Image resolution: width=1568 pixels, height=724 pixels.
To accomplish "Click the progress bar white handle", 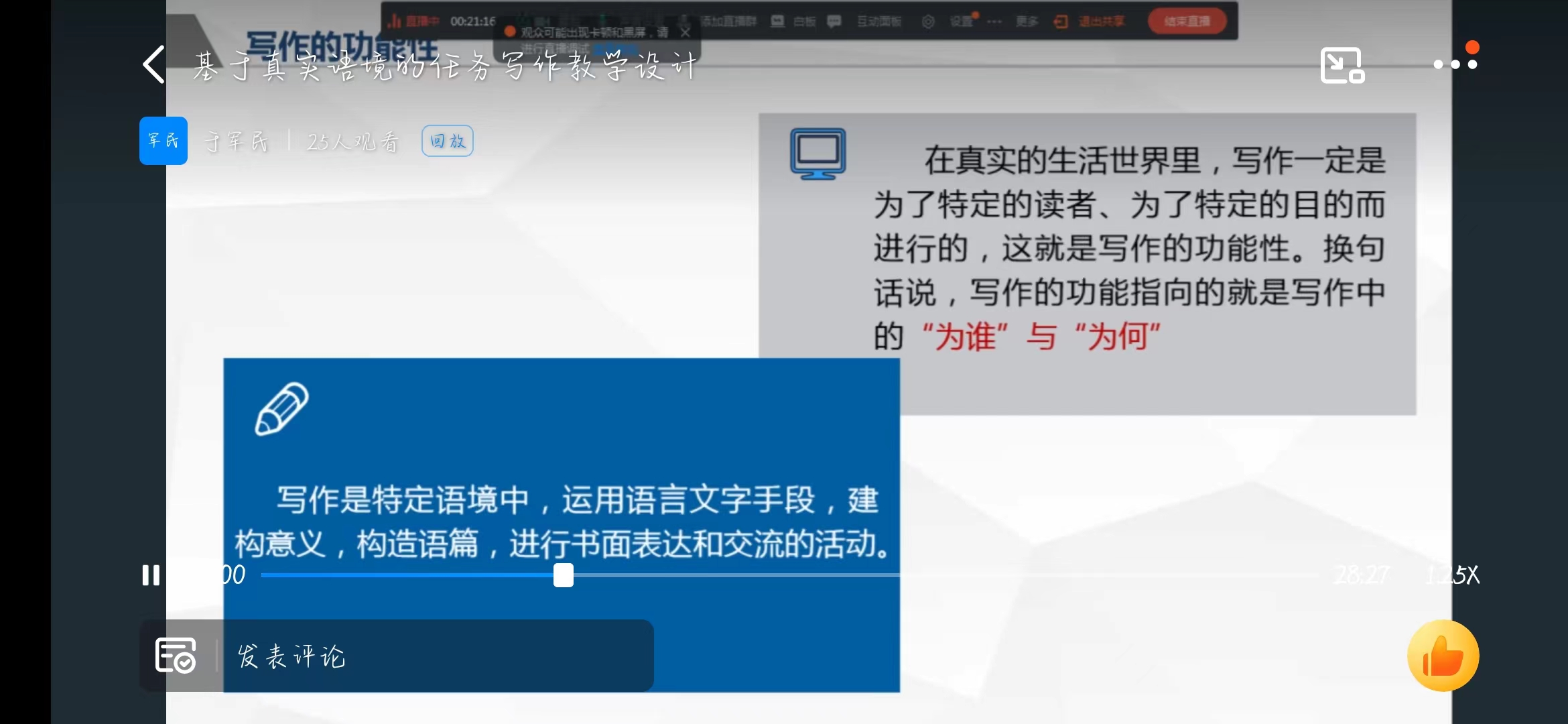I will click(564, 575).
